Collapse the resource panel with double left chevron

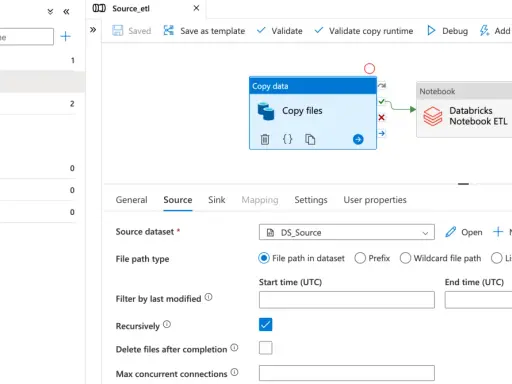coord(66,12)
